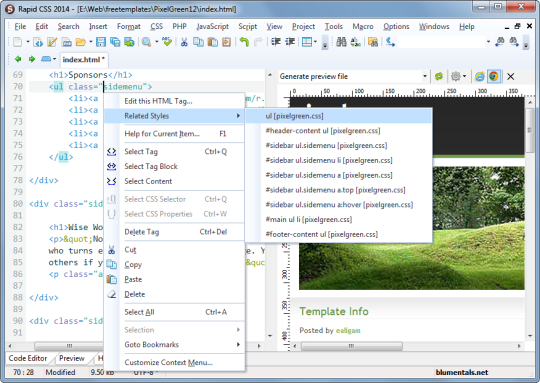Open the Generate preview file dropdown
Screen dimensions: 540x383
425,76
